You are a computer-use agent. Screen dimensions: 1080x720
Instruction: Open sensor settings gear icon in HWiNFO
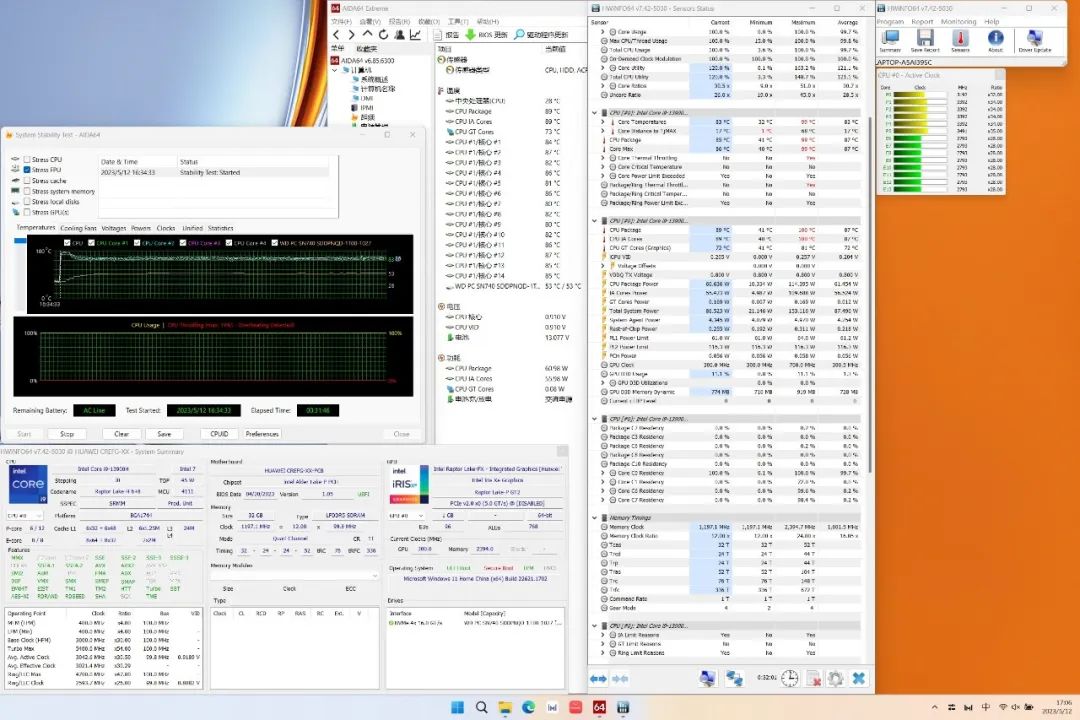(835, 679)
